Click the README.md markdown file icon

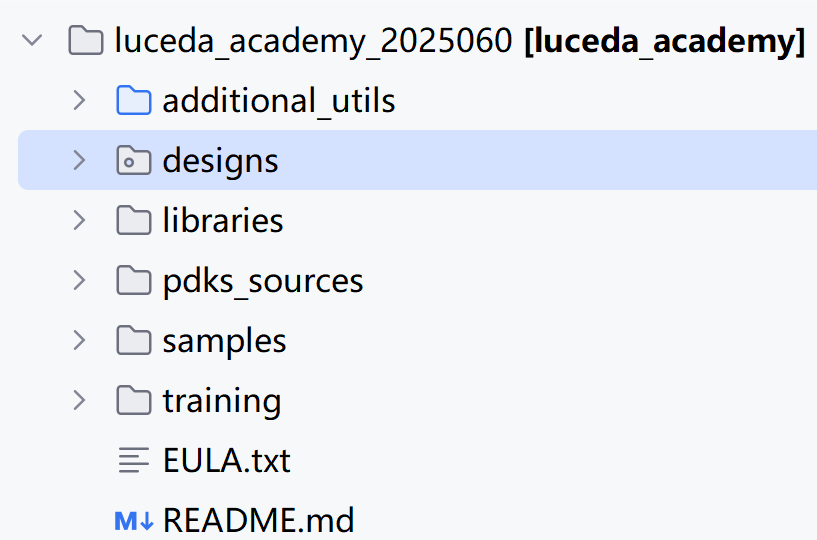pos(133,521)
